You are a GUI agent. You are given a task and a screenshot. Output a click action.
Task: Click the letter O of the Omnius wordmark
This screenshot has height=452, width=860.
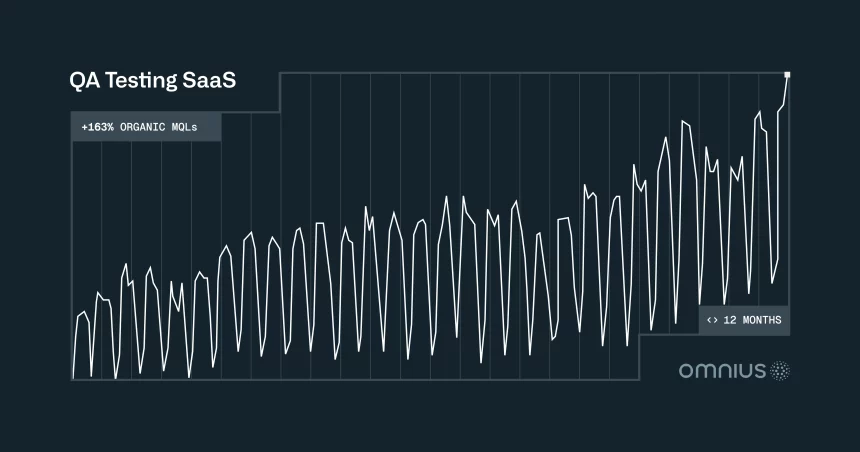(686, 372)
